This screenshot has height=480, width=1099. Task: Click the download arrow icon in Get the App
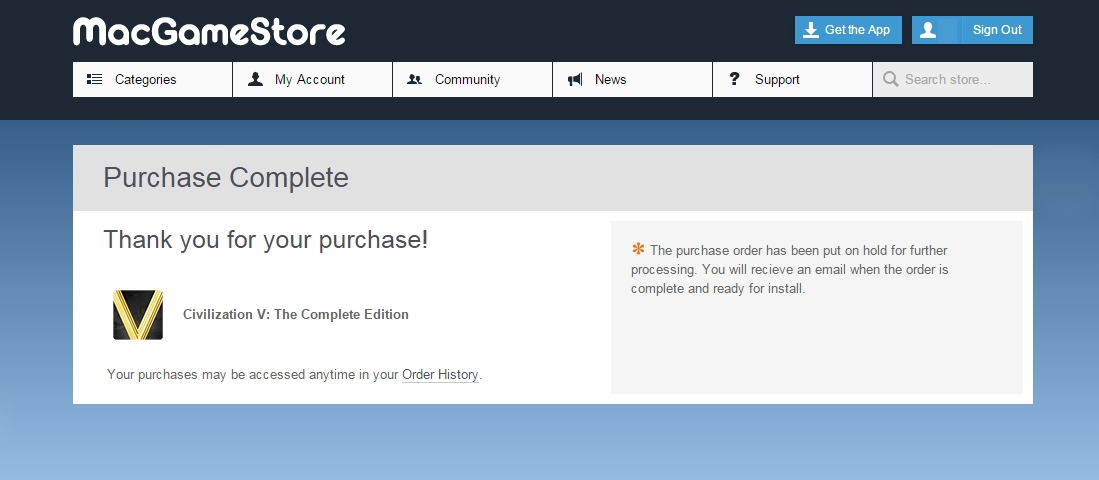(x=811, y=30)
